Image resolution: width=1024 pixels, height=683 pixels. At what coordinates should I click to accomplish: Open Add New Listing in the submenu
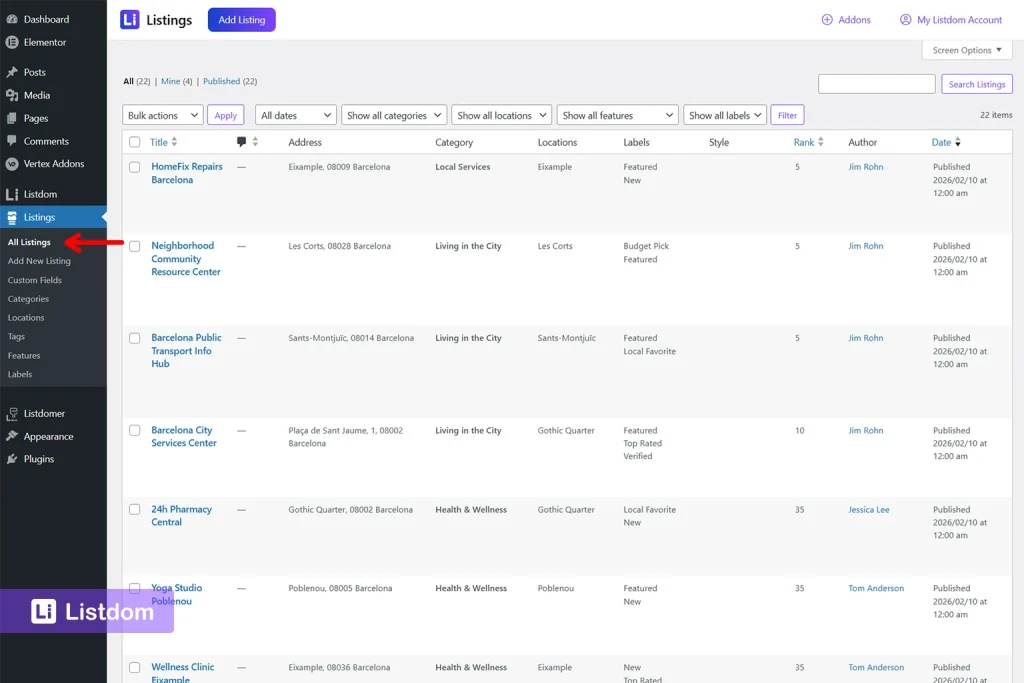click(39, 261)
